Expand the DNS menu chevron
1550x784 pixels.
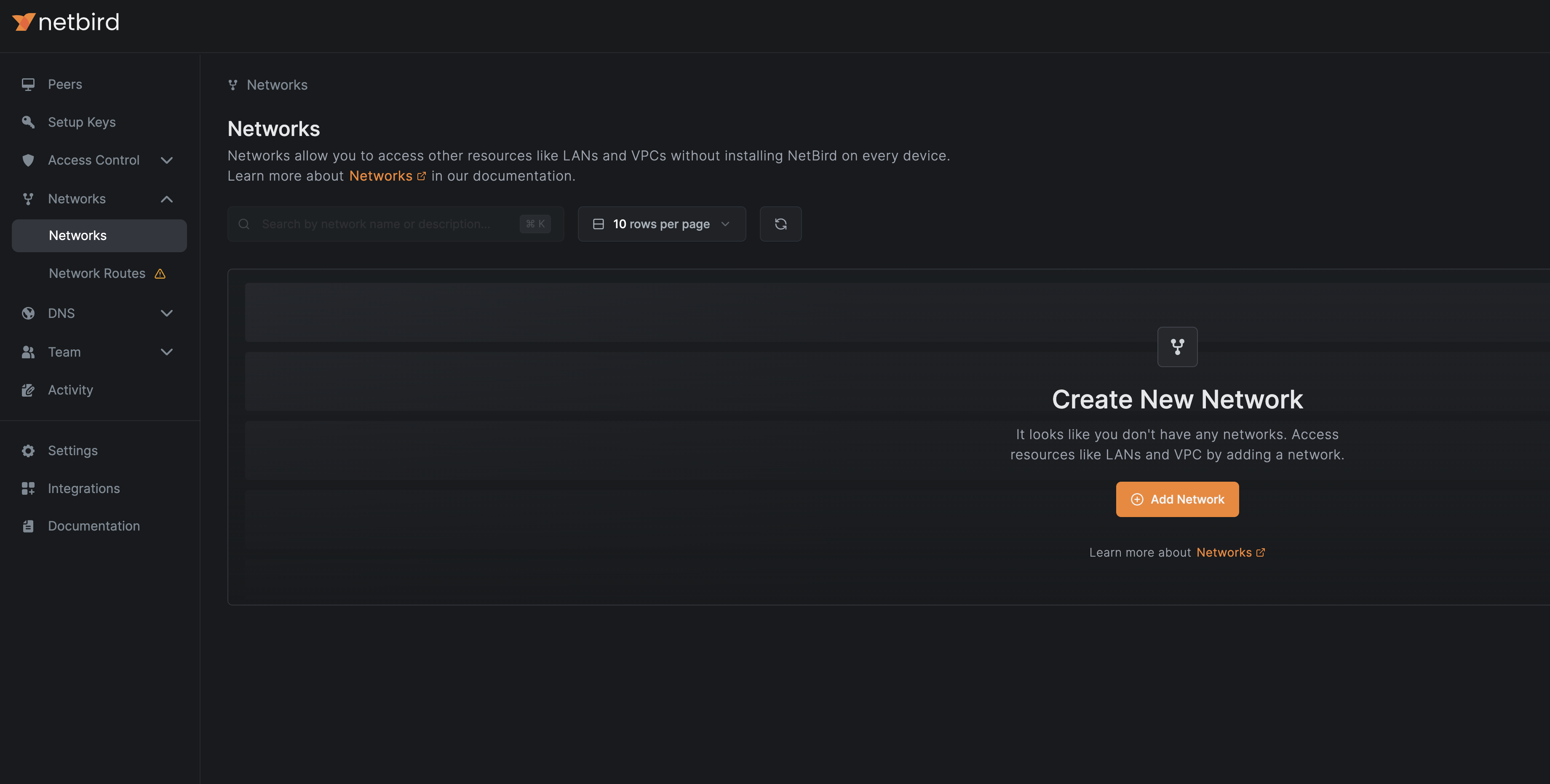coord(167,313)
